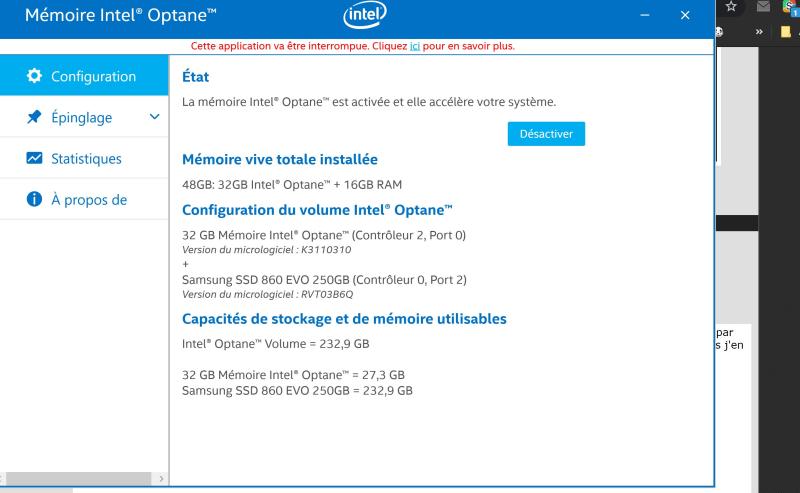Open the Configuration gear icon
The image size is (800, 493).
[x=34, y=76]
